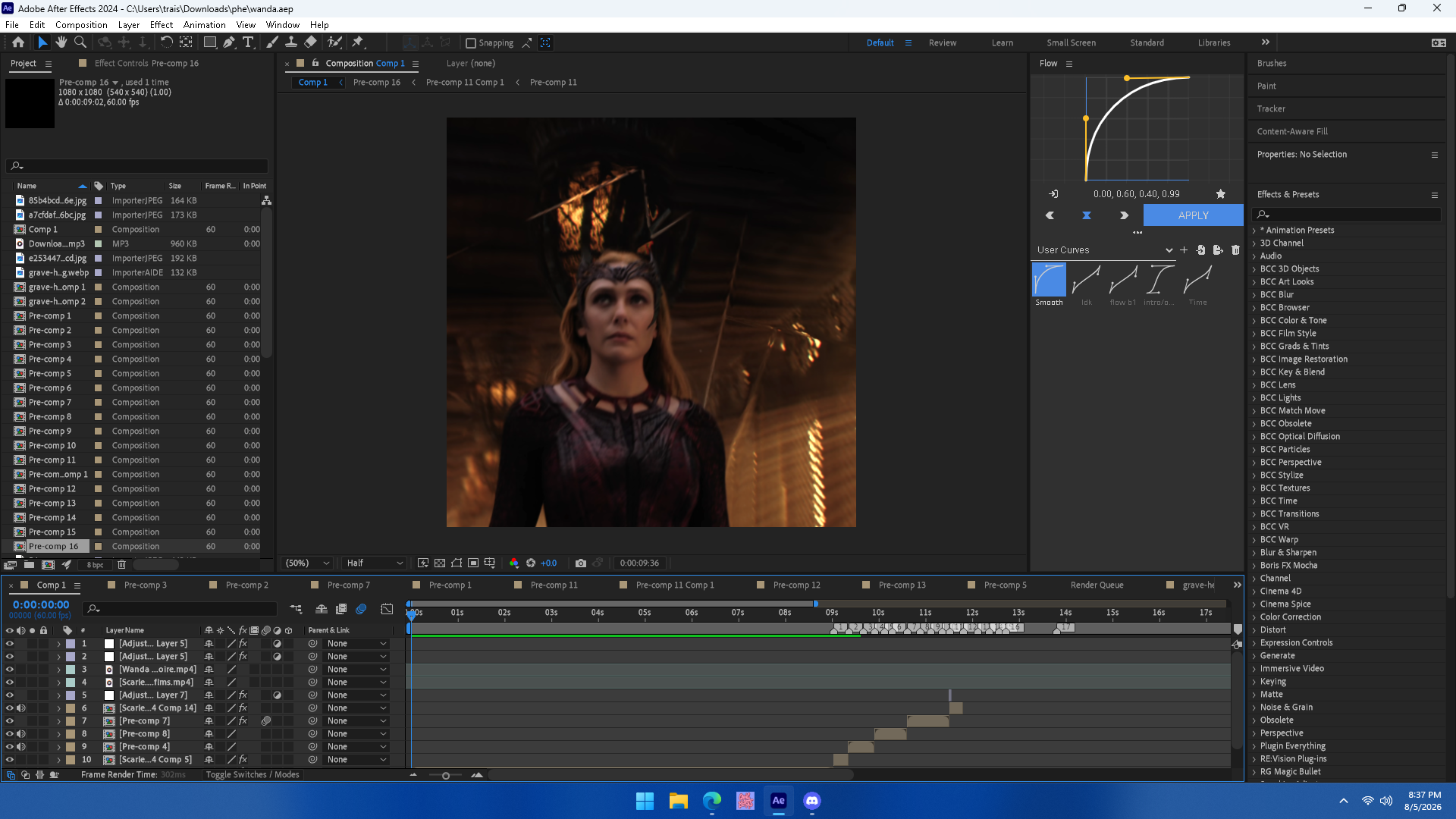Viewport: 1456px width, 819px height.
Task: Go to the Home screen icon
Action: 18,42
